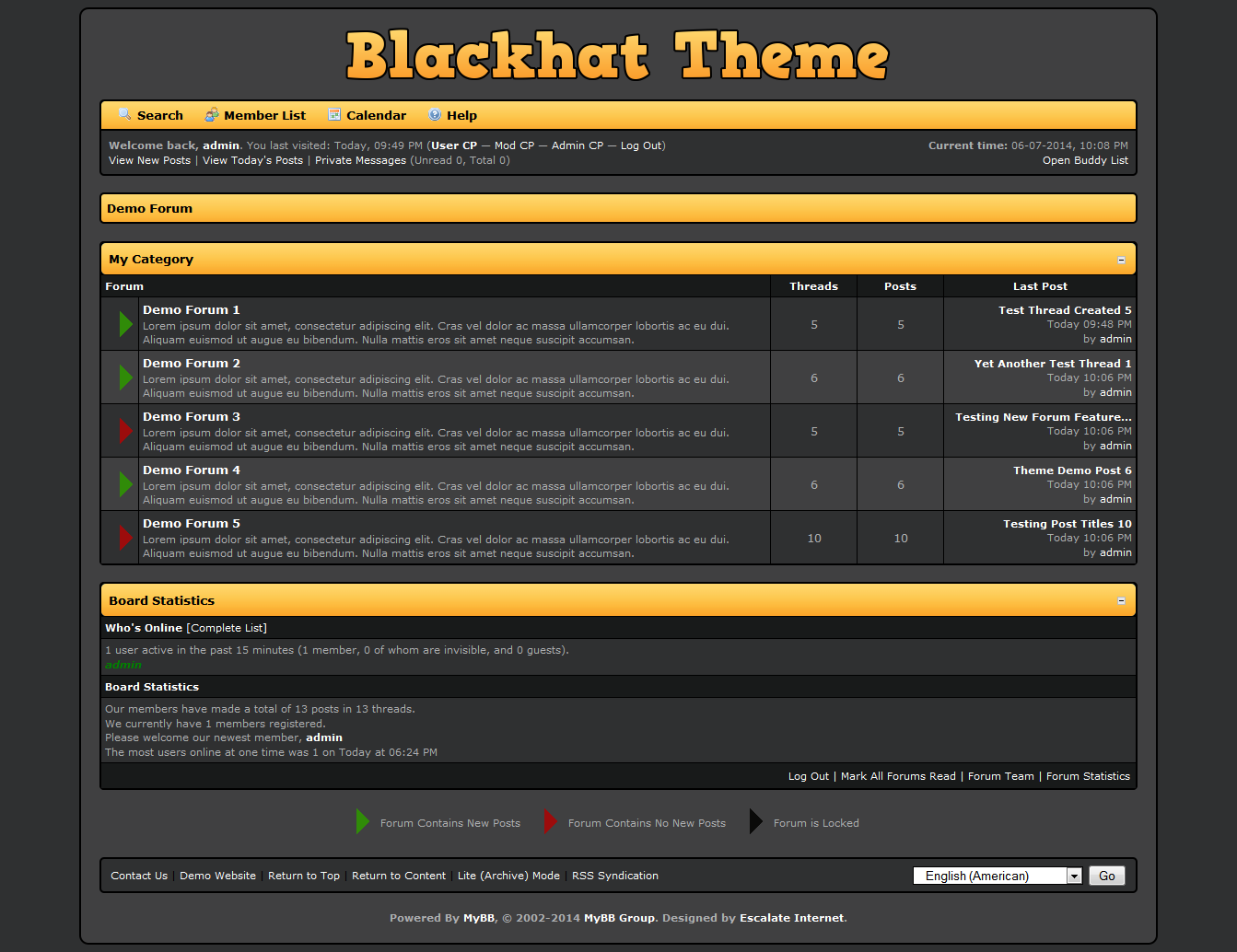Click the Member List people icon

tap(212, 115)
